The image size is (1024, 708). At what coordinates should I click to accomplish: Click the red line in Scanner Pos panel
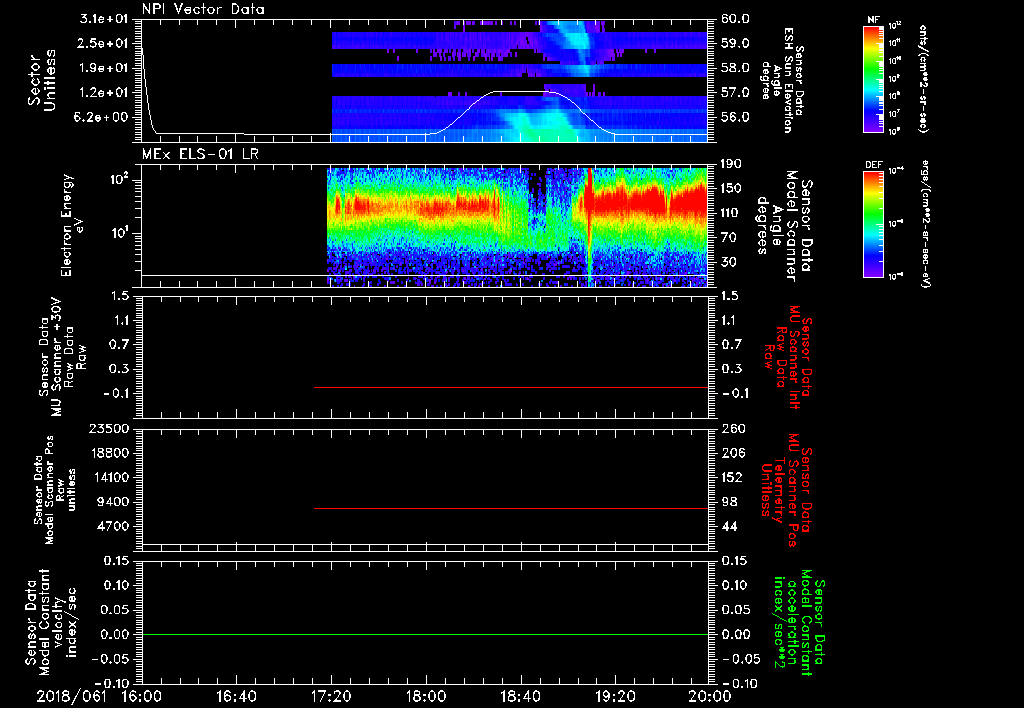[x=511, y=508]
